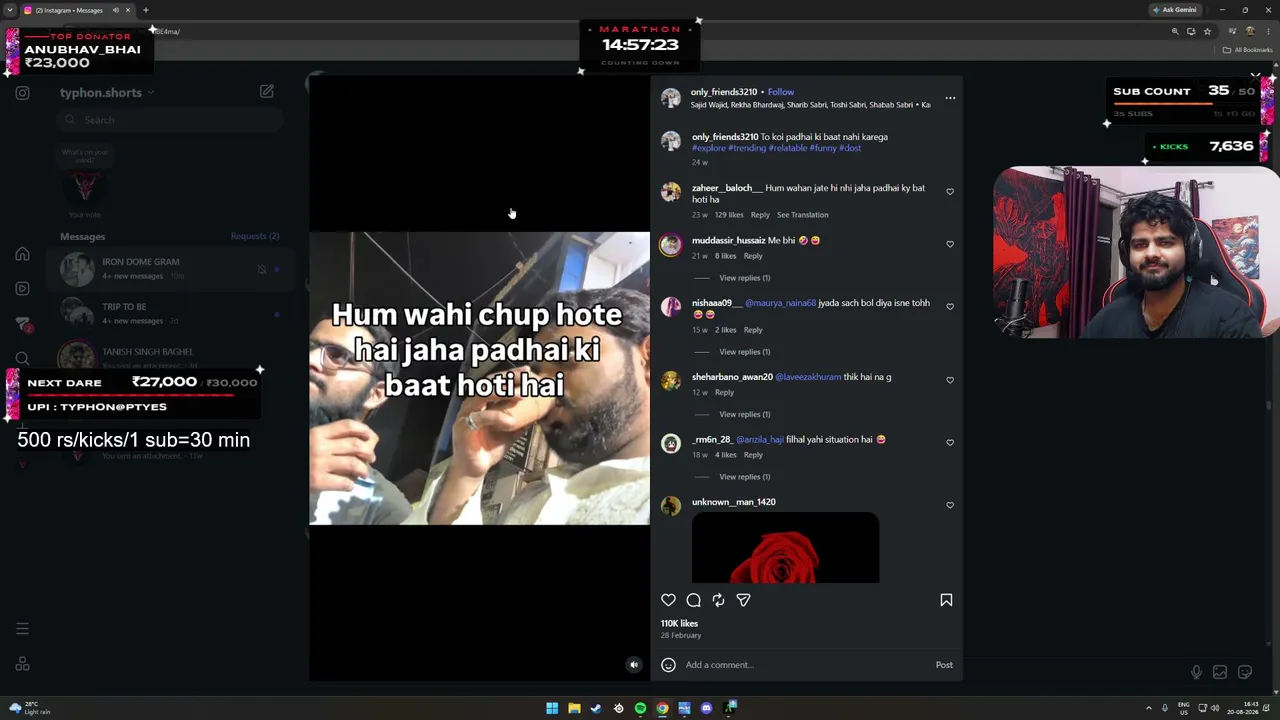1280x720 pixels.
Task: Open Spotify from the taskbar
Action: point(640,708)
